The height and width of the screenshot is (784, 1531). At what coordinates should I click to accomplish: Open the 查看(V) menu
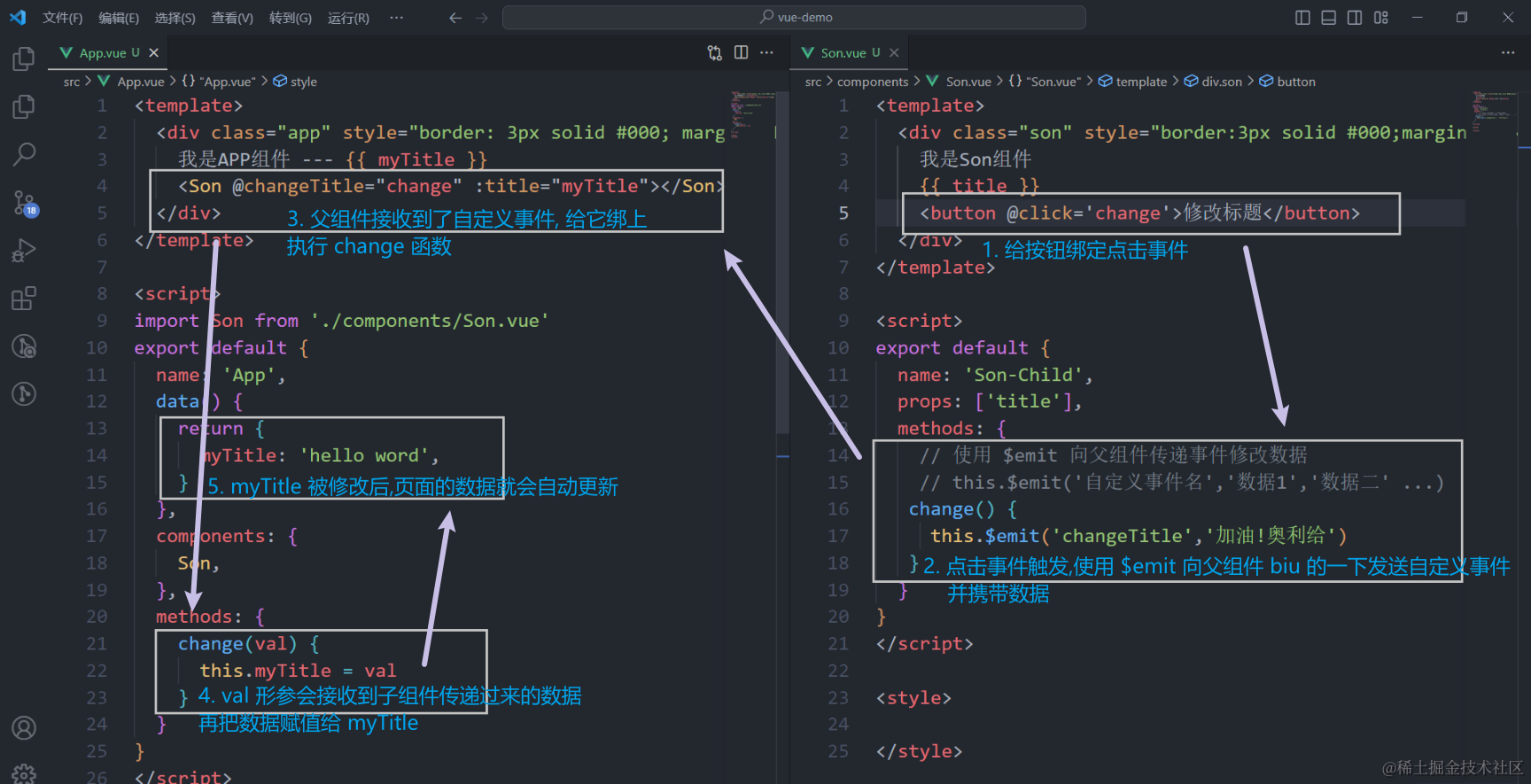tap(232, 18)
